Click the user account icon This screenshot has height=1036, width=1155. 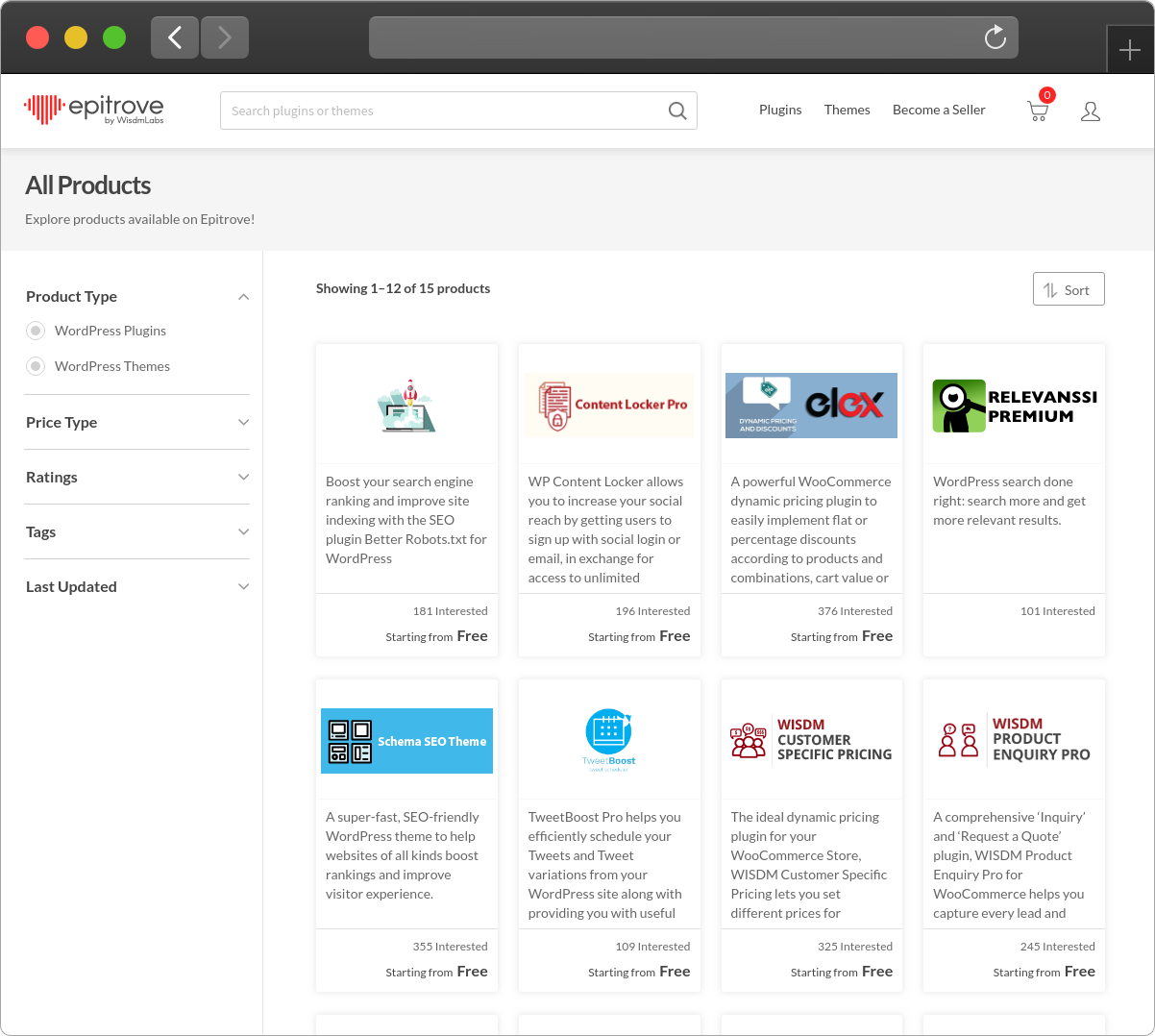1091,111
